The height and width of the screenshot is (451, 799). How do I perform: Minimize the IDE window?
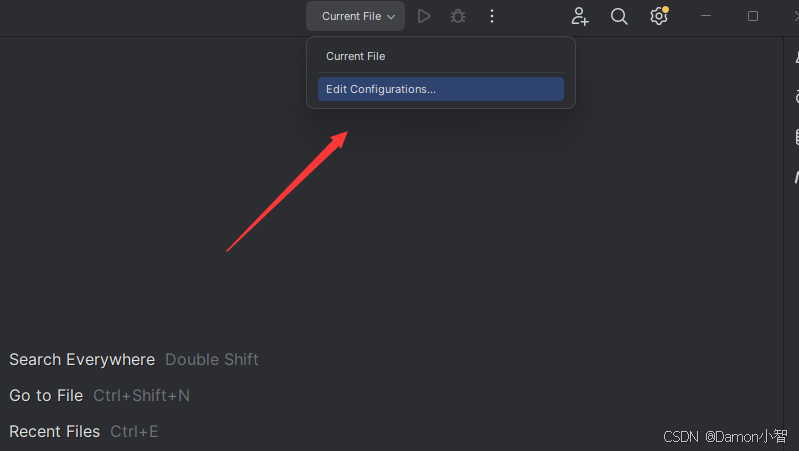706,16
